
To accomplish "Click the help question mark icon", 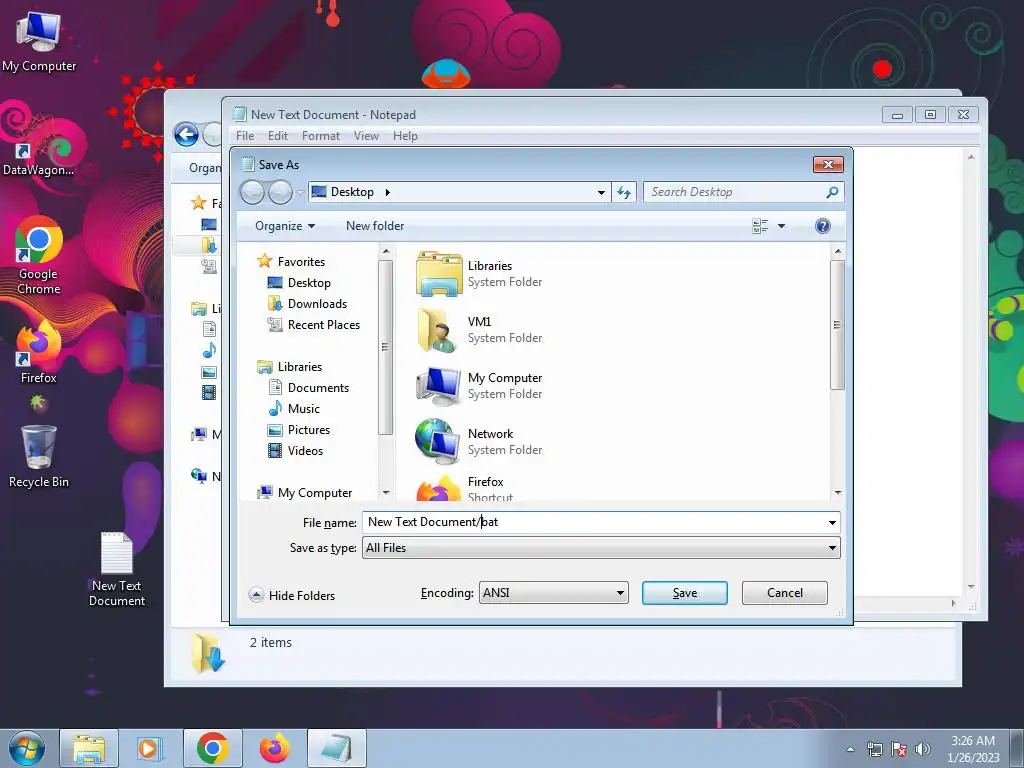I will [x=823, y=226].
